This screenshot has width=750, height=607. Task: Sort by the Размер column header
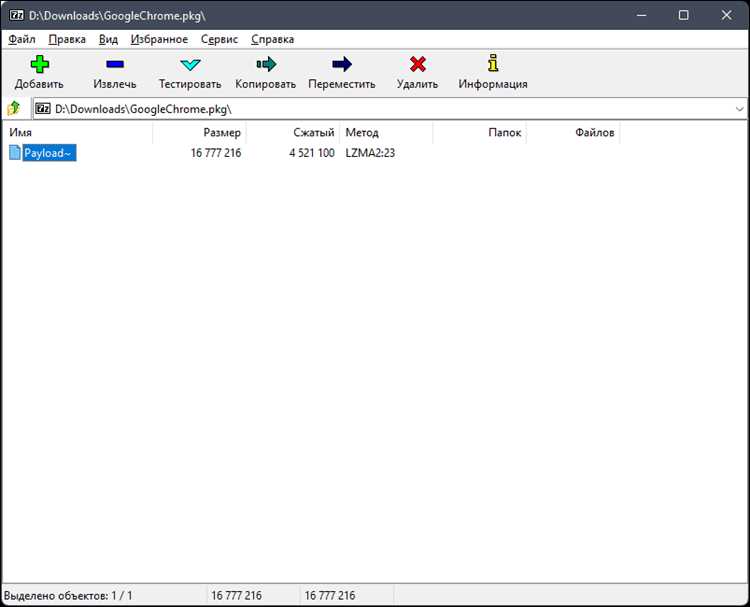point(199,132)
